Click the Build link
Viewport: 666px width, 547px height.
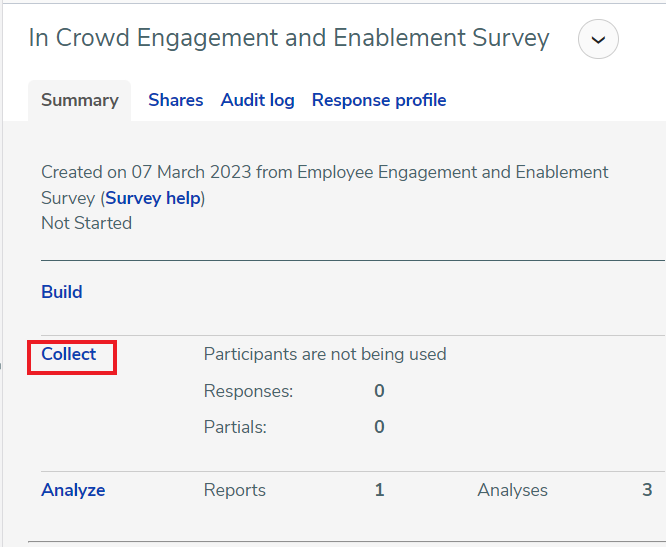pyautogui.click(x=62, y=292)
